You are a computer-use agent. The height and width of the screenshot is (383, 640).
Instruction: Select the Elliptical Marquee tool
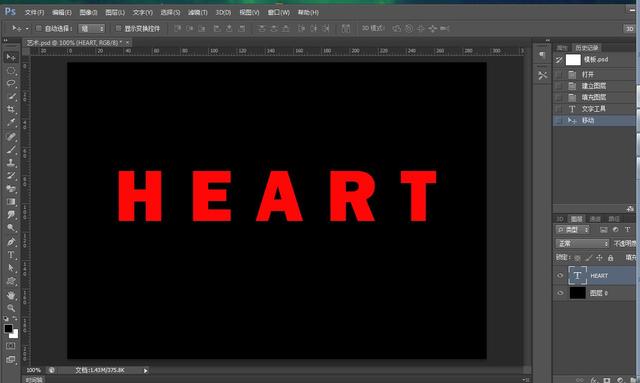(11, 70)
